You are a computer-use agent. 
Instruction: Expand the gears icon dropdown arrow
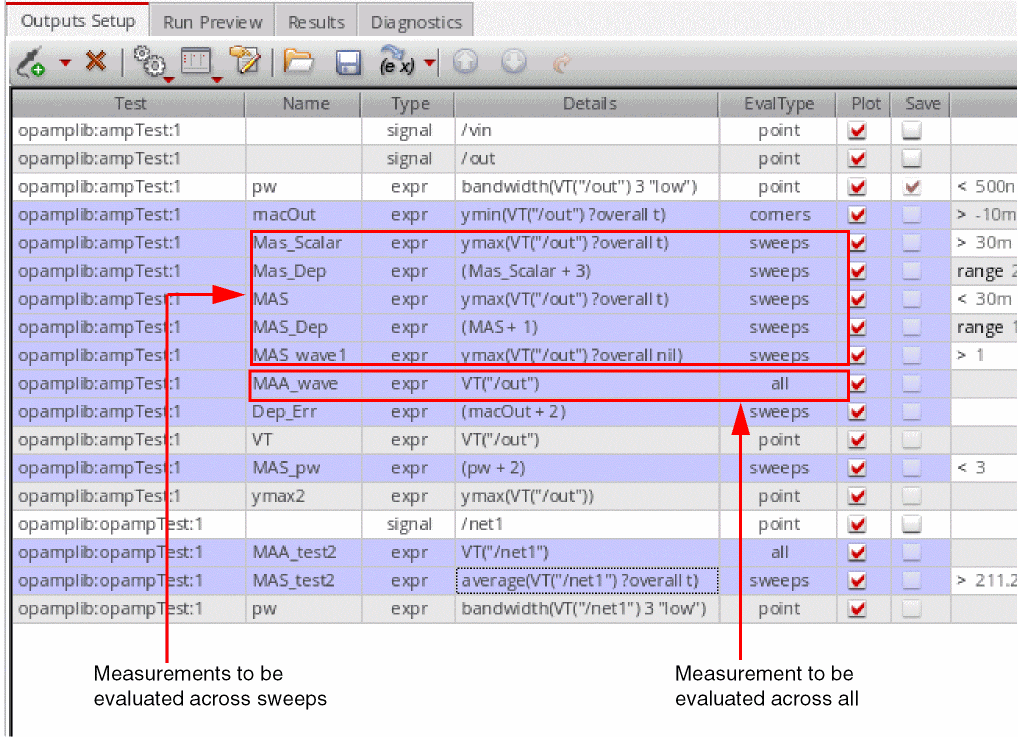pos(169,80)
